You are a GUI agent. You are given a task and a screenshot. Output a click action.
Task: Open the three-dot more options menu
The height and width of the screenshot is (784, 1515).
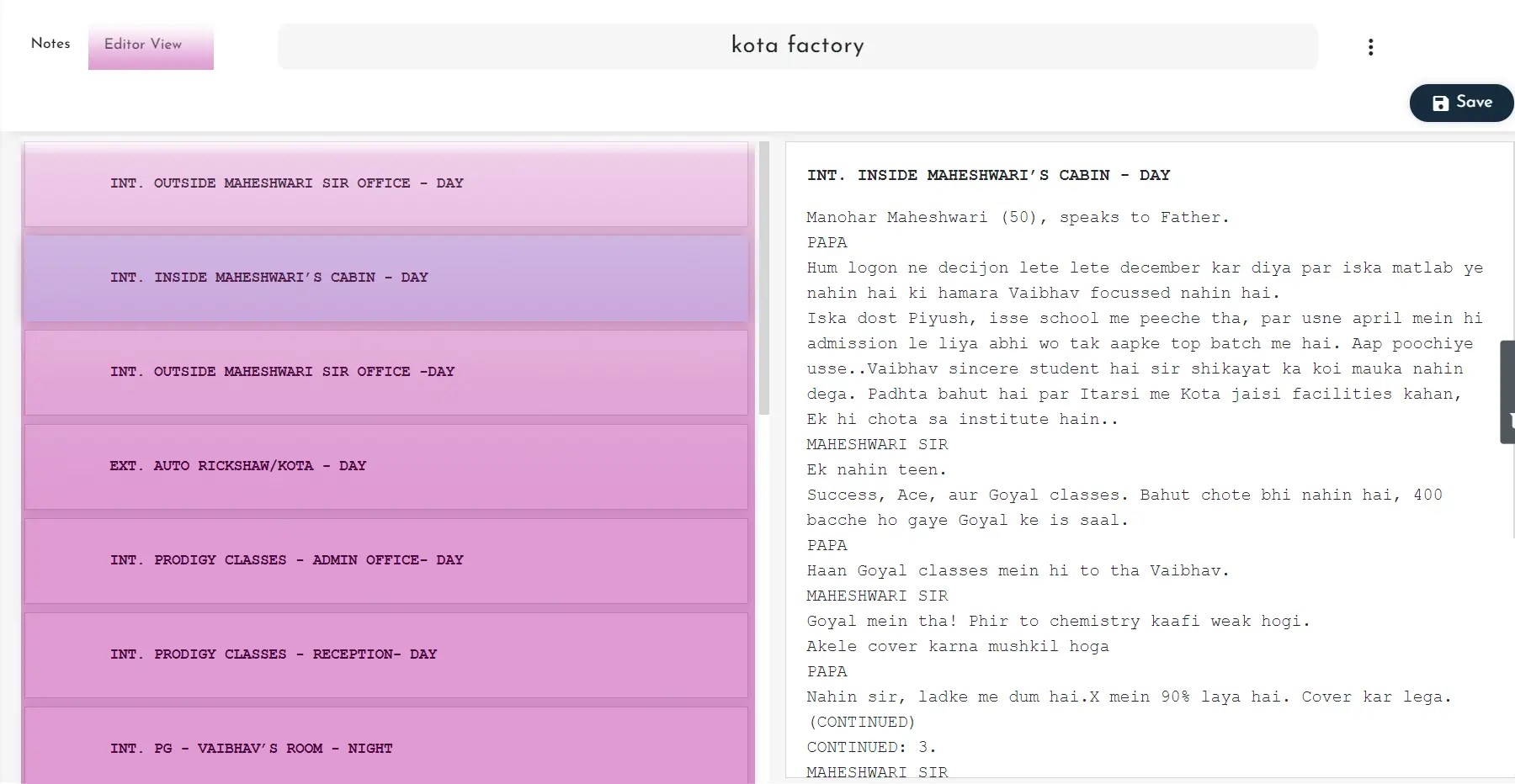click(1370, 47)
